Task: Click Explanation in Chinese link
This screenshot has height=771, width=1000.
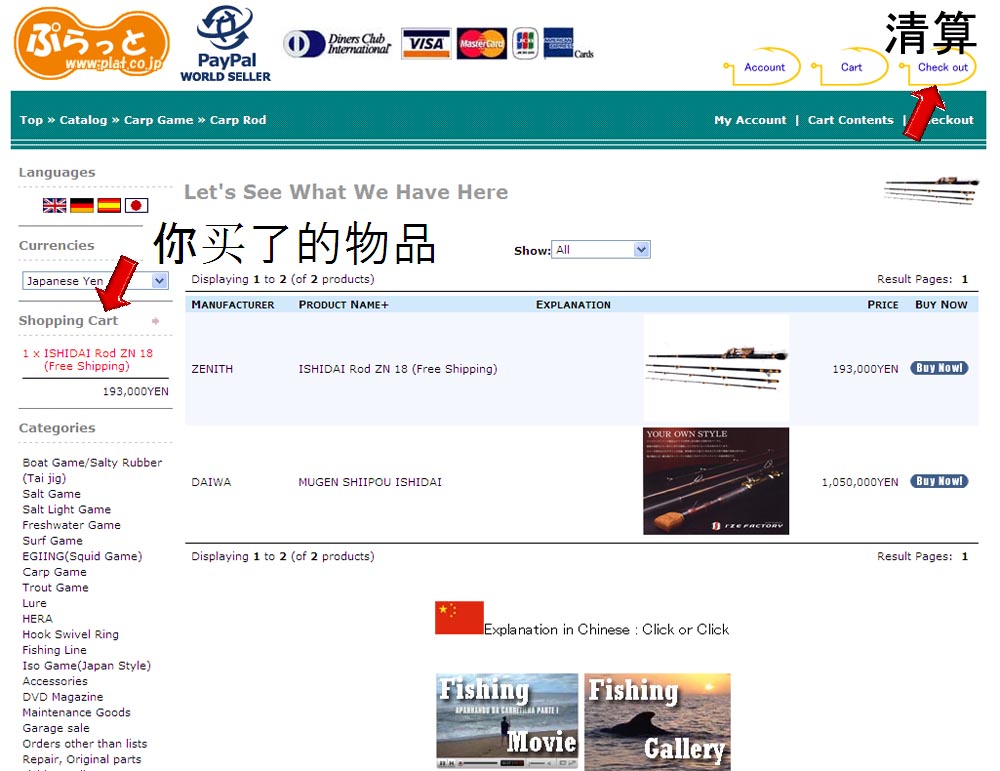Action: click(607, 629)
